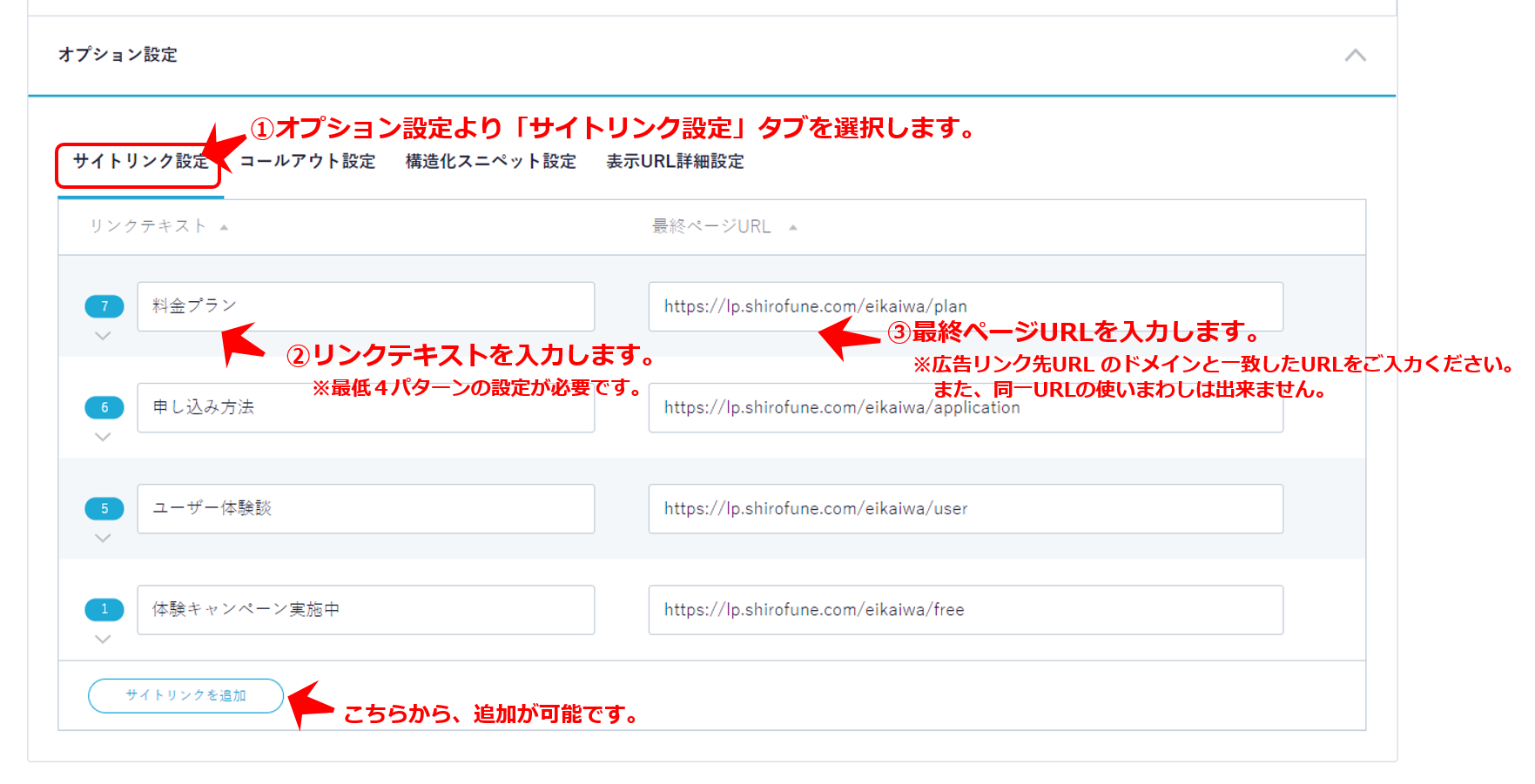Sort by リンクテキスト column arrow

(x=224, y=227)
